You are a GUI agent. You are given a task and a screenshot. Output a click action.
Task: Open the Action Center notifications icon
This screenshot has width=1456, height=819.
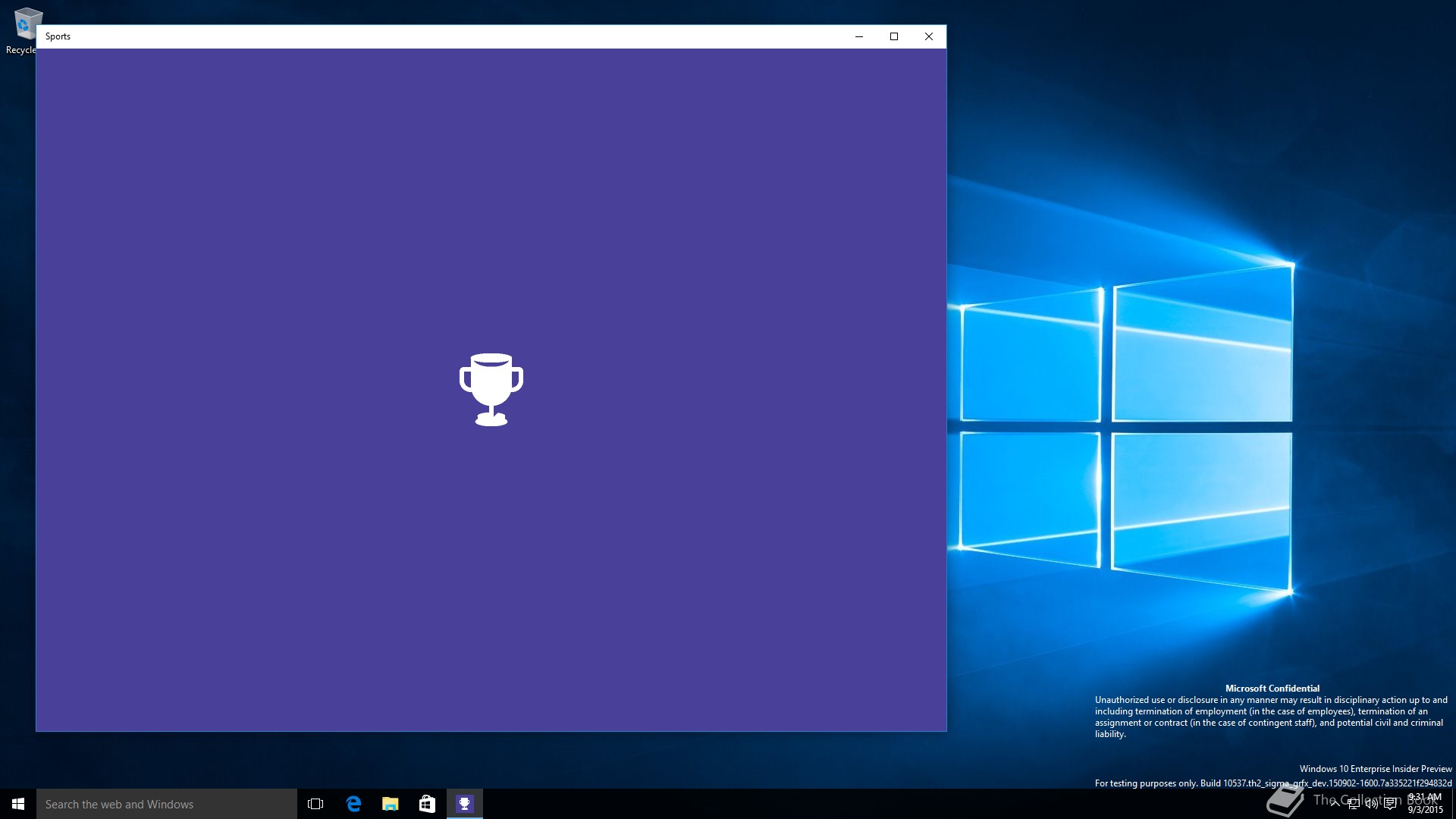pyautogui.click(x=1390, y=804)
